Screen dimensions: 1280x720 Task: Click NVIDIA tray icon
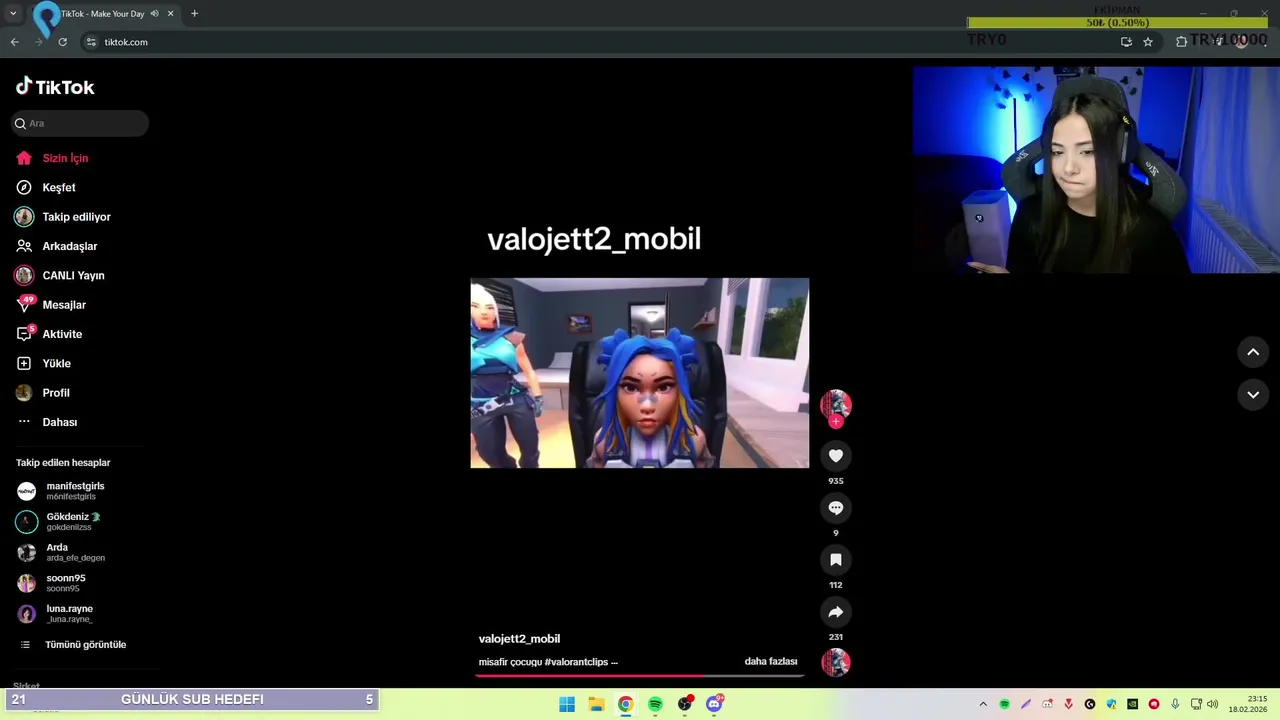pyautogui.click(x=1132, y=704)
